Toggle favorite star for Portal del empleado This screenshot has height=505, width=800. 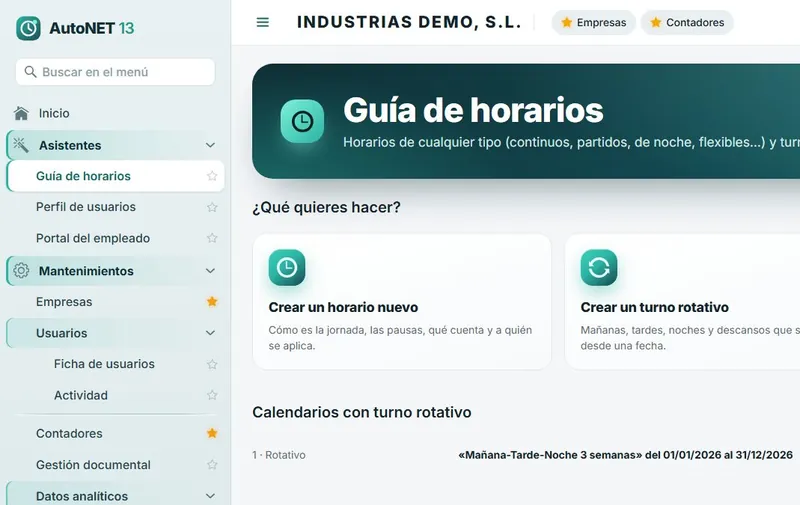tap(212, 238)
